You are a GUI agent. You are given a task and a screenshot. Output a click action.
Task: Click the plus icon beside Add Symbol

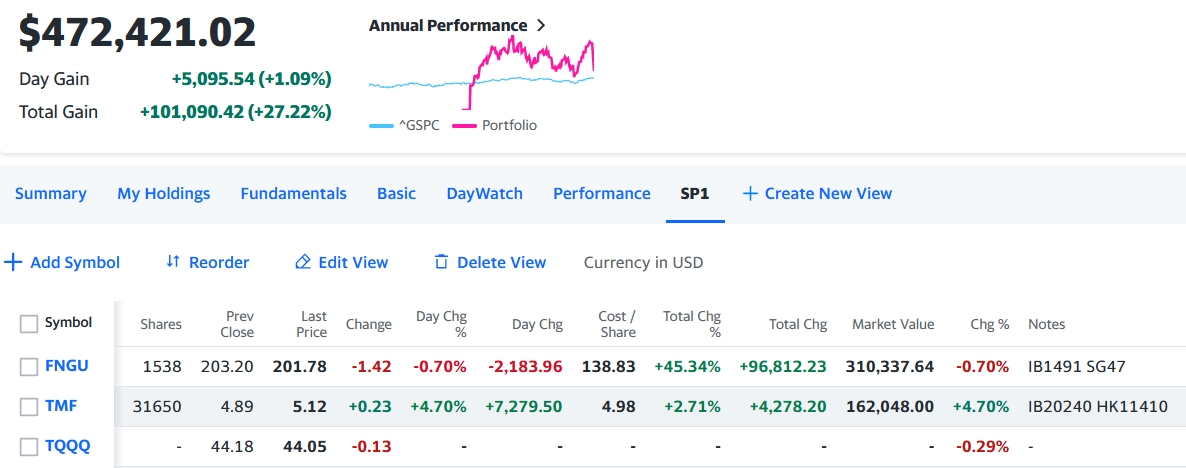13,263
